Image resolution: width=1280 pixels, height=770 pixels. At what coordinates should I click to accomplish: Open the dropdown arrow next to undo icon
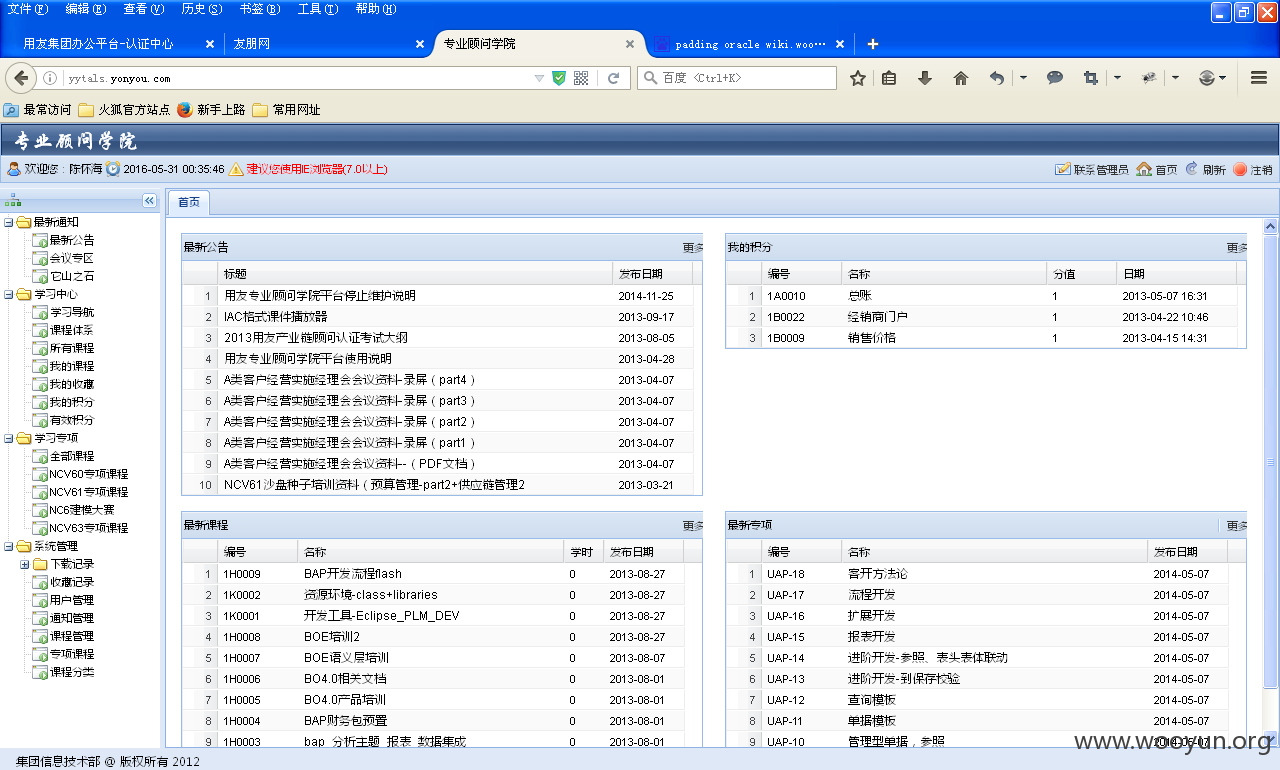(x=1023, y=78)
